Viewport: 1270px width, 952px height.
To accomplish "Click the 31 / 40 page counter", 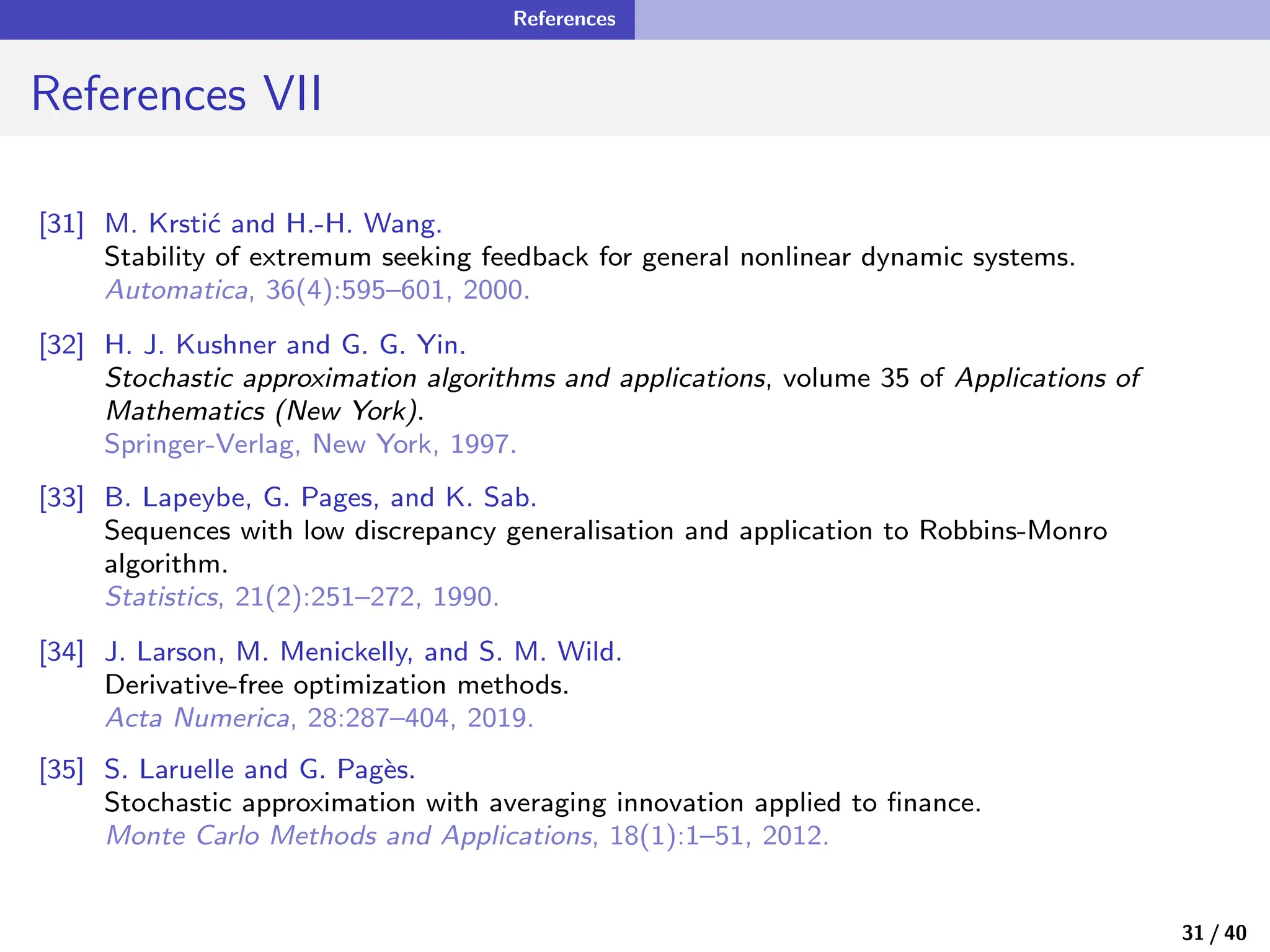I will coord(1214,933).
